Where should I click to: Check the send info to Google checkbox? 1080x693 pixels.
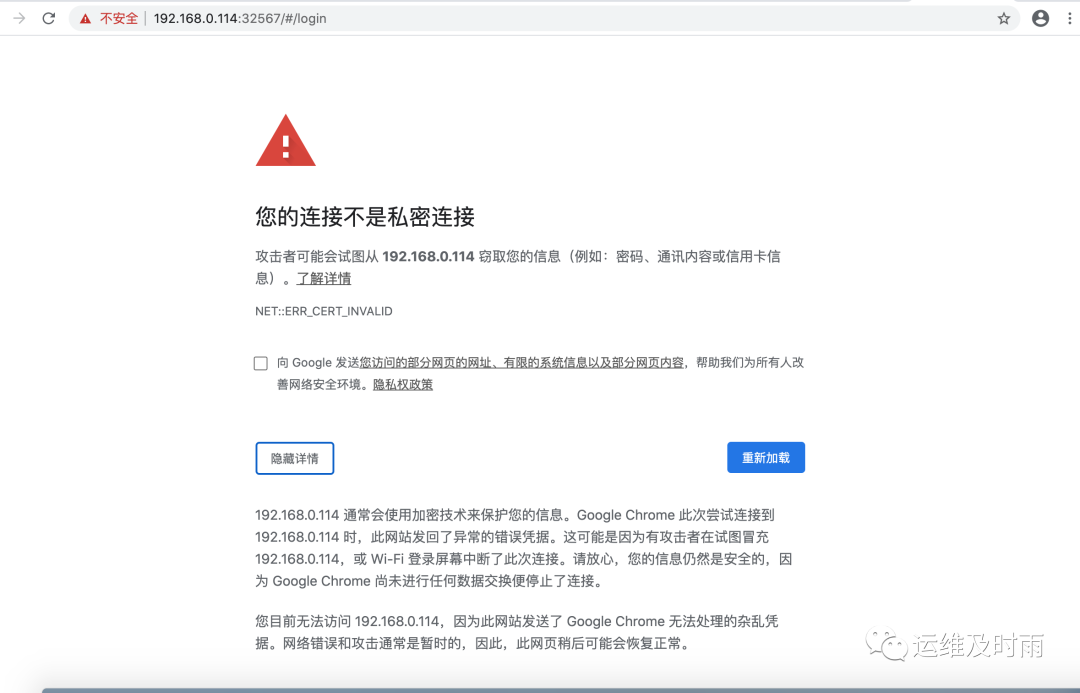(x=260, y=363)
